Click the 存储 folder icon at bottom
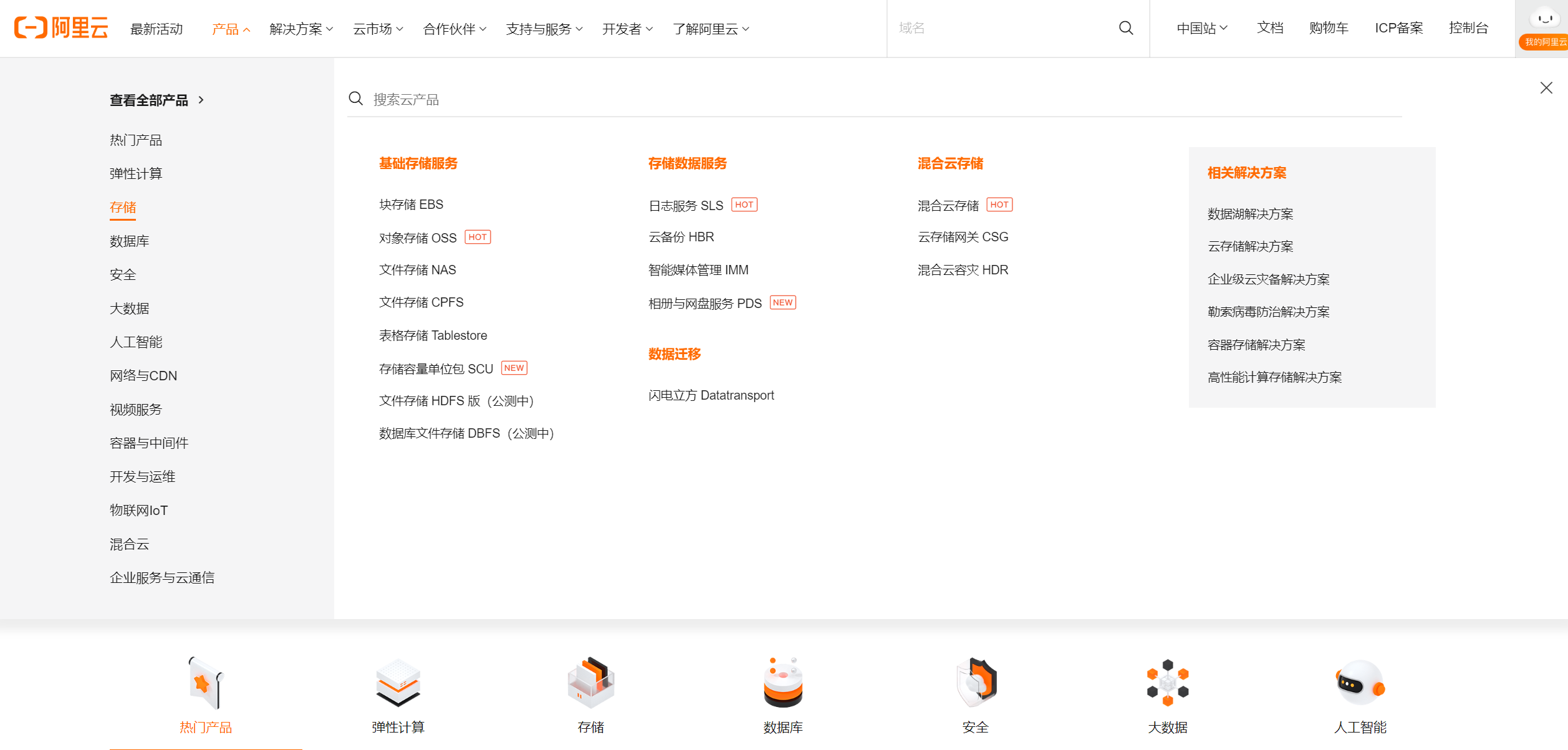The height and width of the screenshot is (750, 1568). 590,683
